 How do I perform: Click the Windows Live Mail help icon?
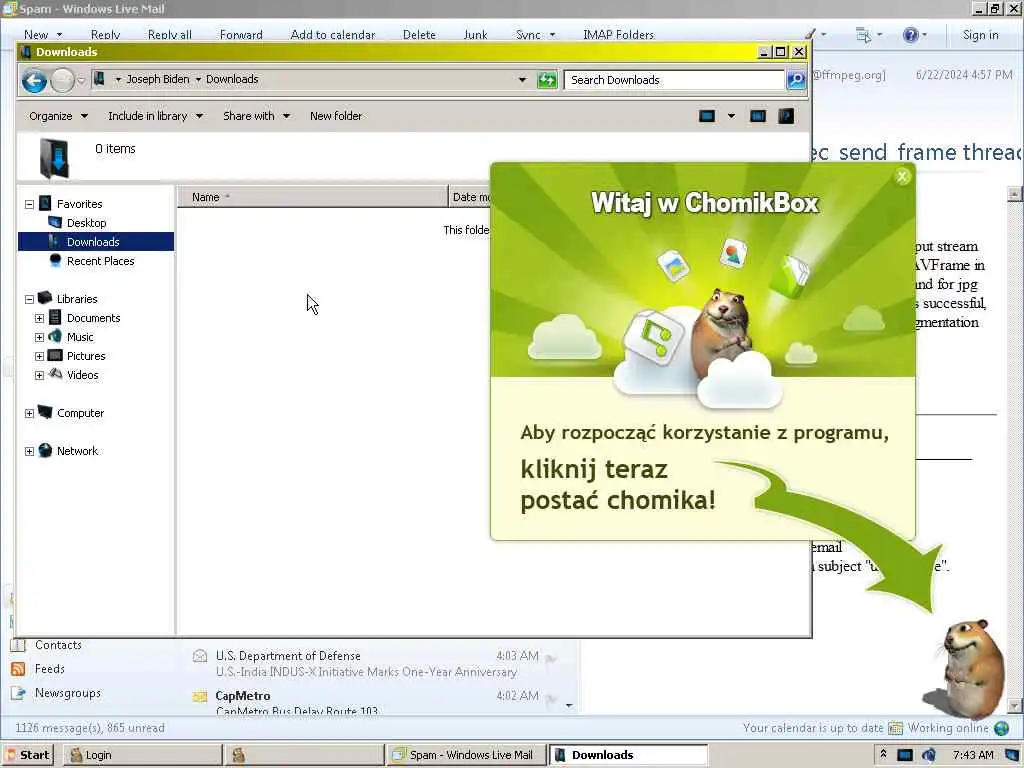[x=910, y=35]
